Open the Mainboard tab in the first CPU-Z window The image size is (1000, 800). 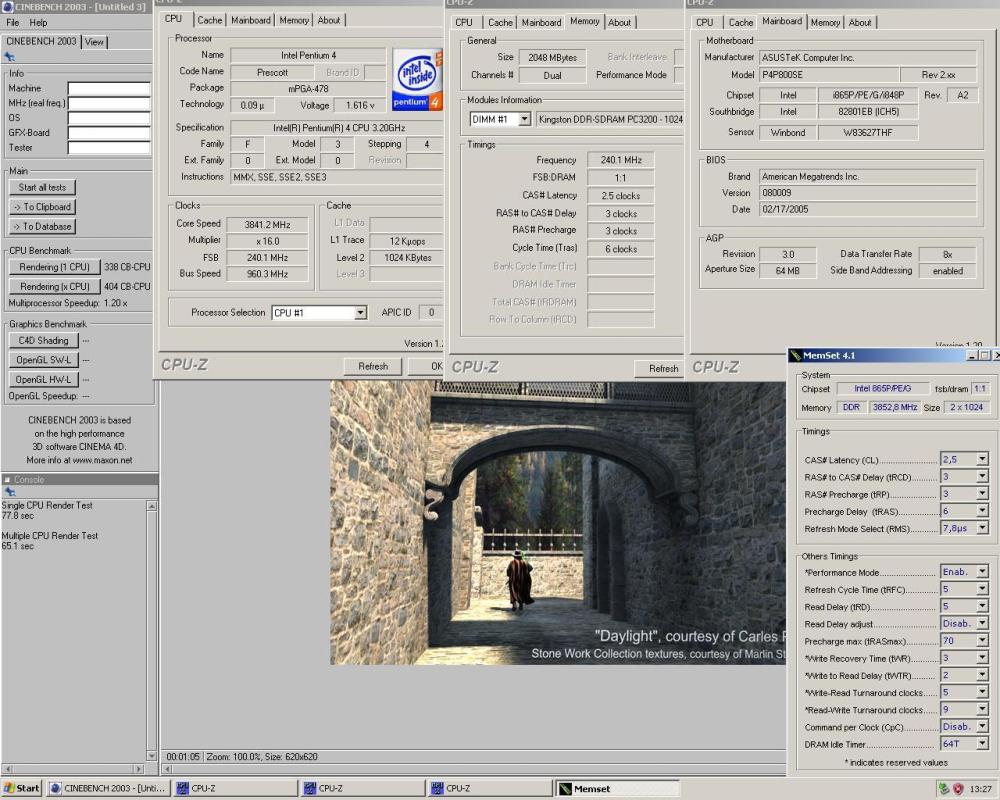(251, 20)
